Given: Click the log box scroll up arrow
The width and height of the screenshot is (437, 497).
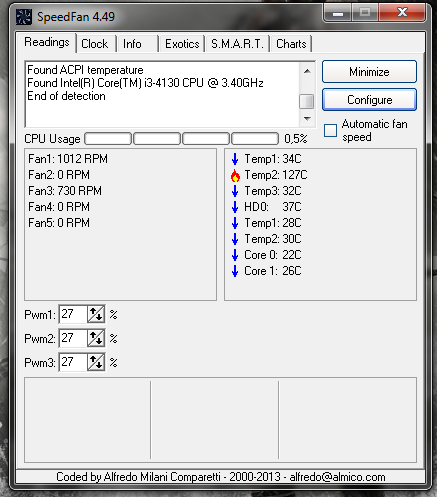Looking at the screenshot, I should tap(307, 71).
